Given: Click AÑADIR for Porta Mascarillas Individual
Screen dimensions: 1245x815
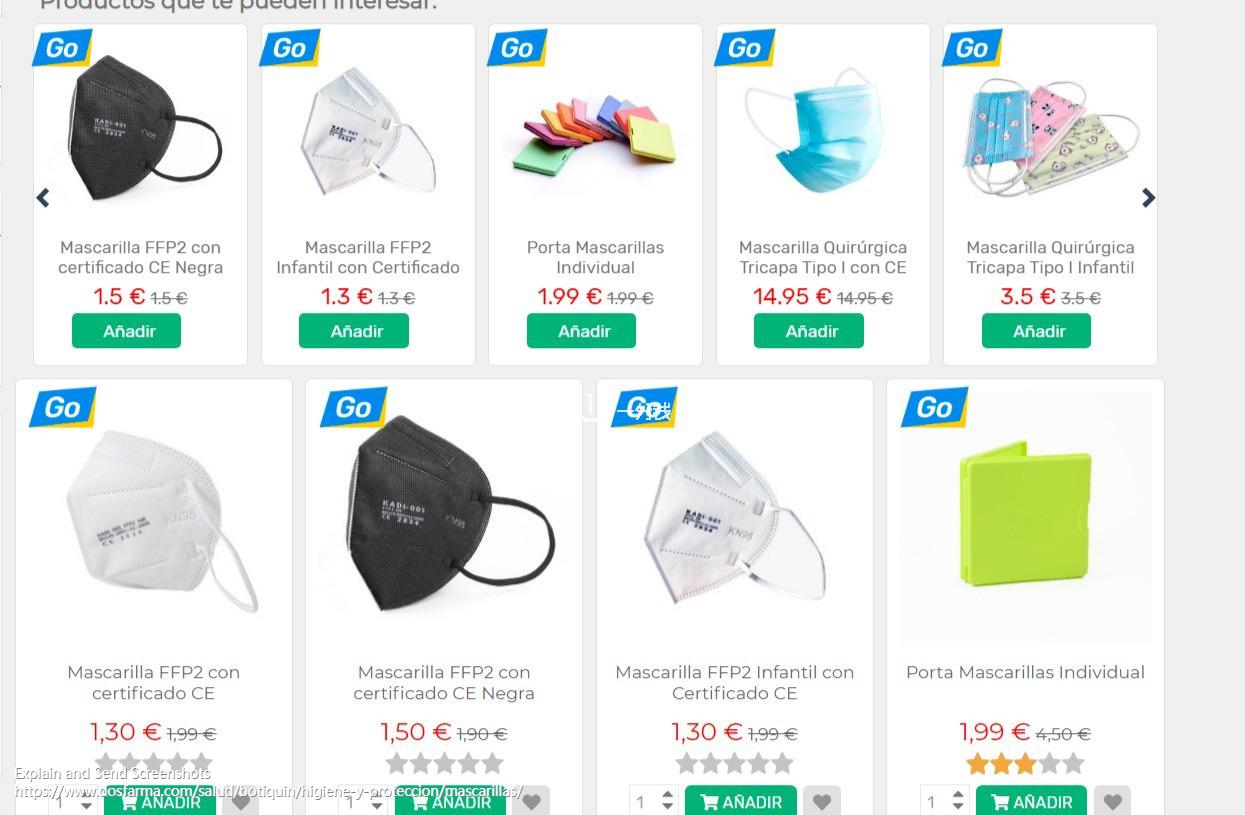Looking at the screenshot, I should pos(1031,801).
